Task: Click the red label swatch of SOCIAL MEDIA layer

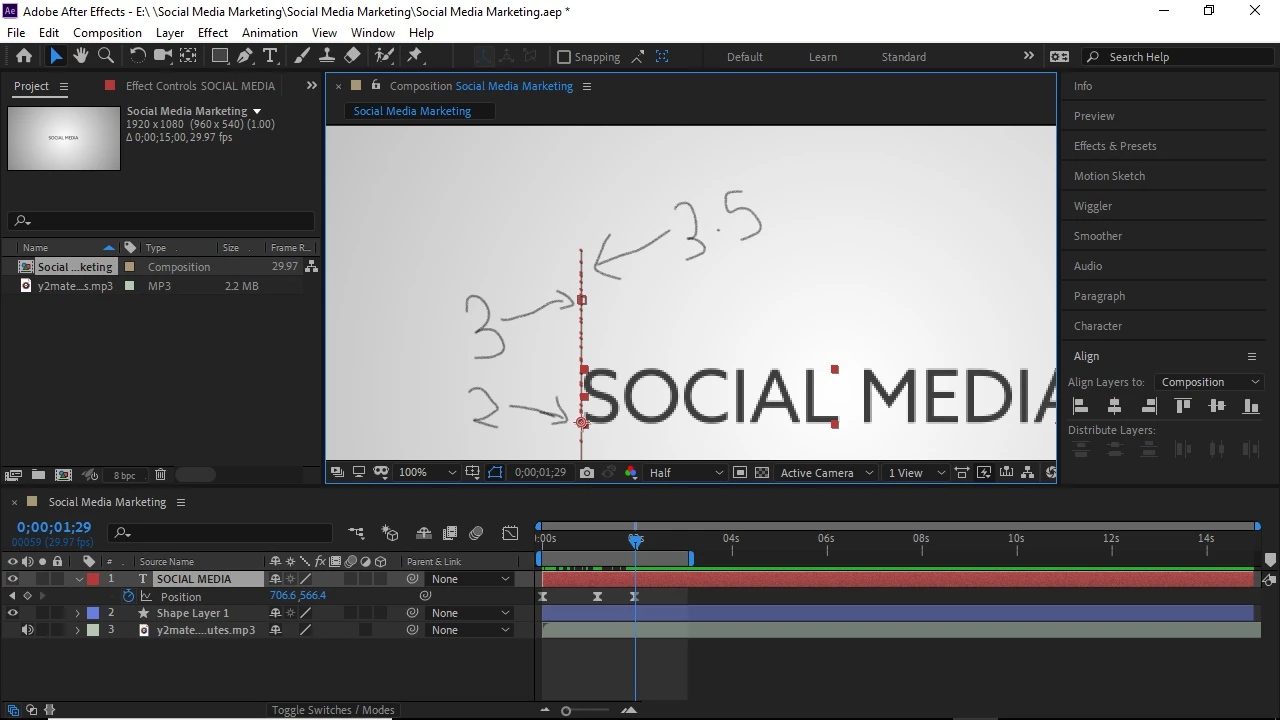Action: [x=93, y=579]
